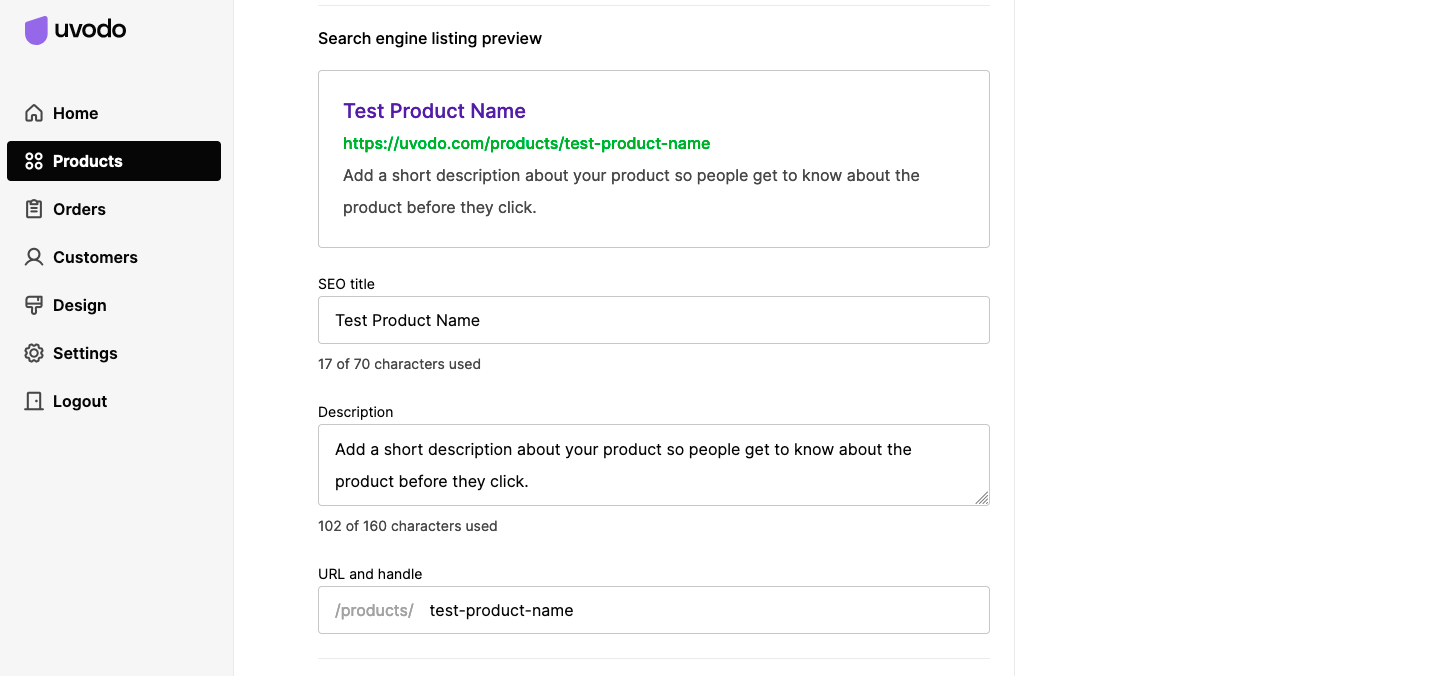The width and height of the screenshot is (1434, 676).
Task: Go to the Home page label
Action: pyautogui.click(x=76, y=113)
